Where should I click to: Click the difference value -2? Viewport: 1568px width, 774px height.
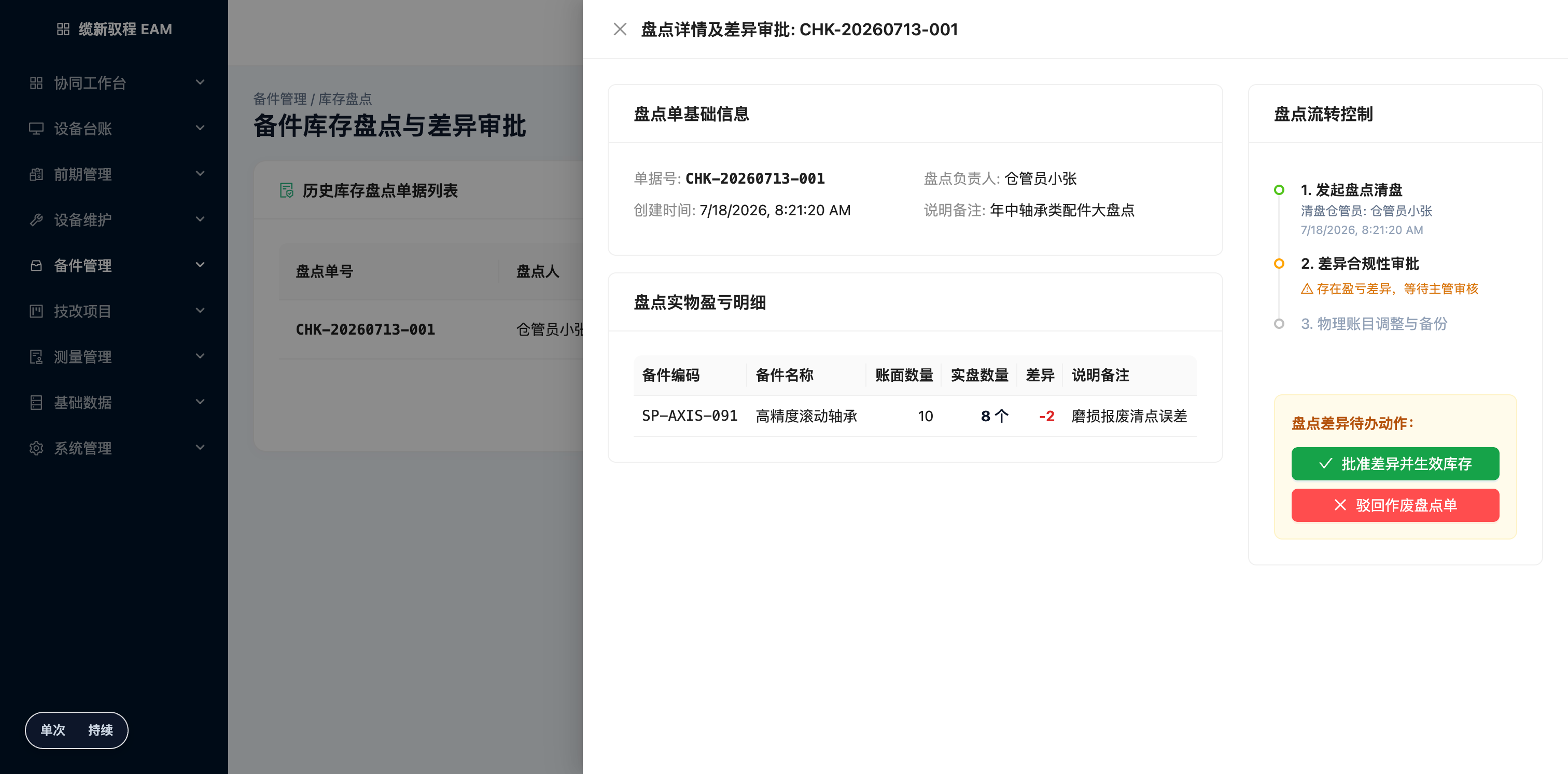1047,416
